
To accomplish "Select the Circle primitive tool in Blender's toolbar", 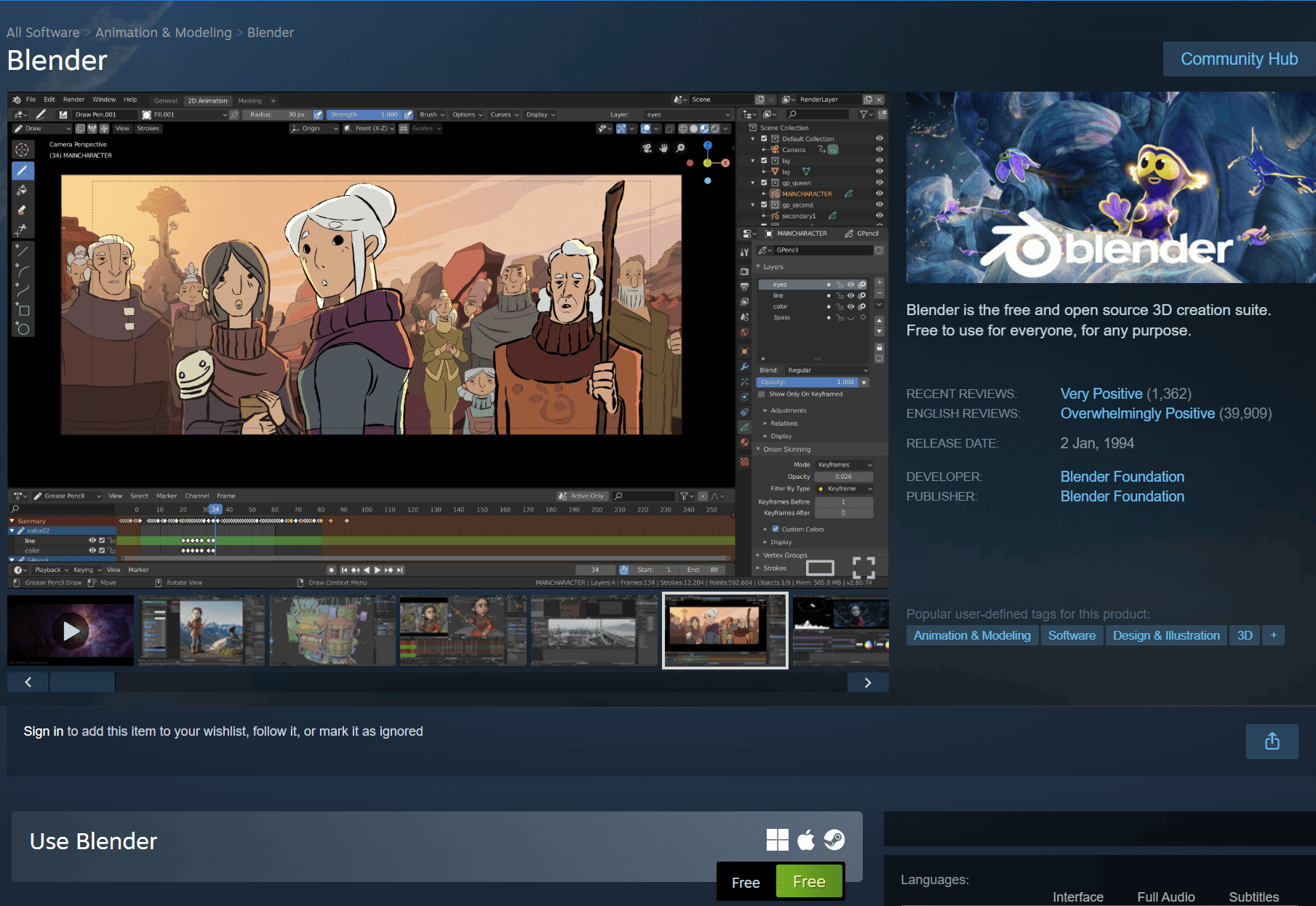I will click(x=22, y=329).
